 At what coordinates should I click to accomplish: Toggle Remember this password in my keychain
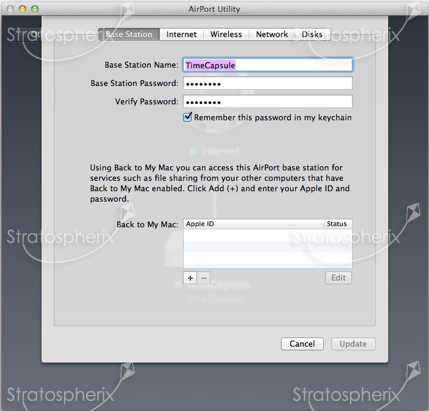coord(188,117)
